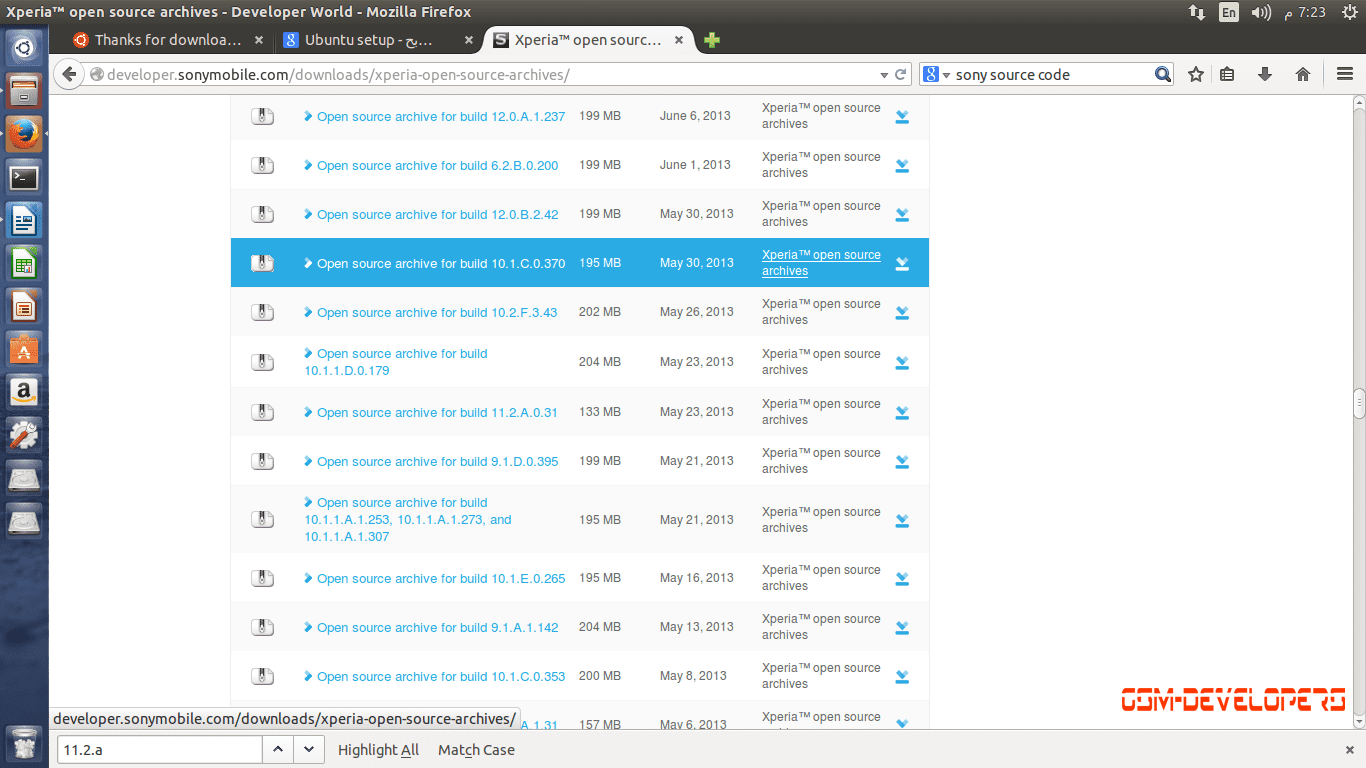The image size is (1366, 768).
Task: Open link for build 11.2.A.0.31
Action: click(437, 412)
